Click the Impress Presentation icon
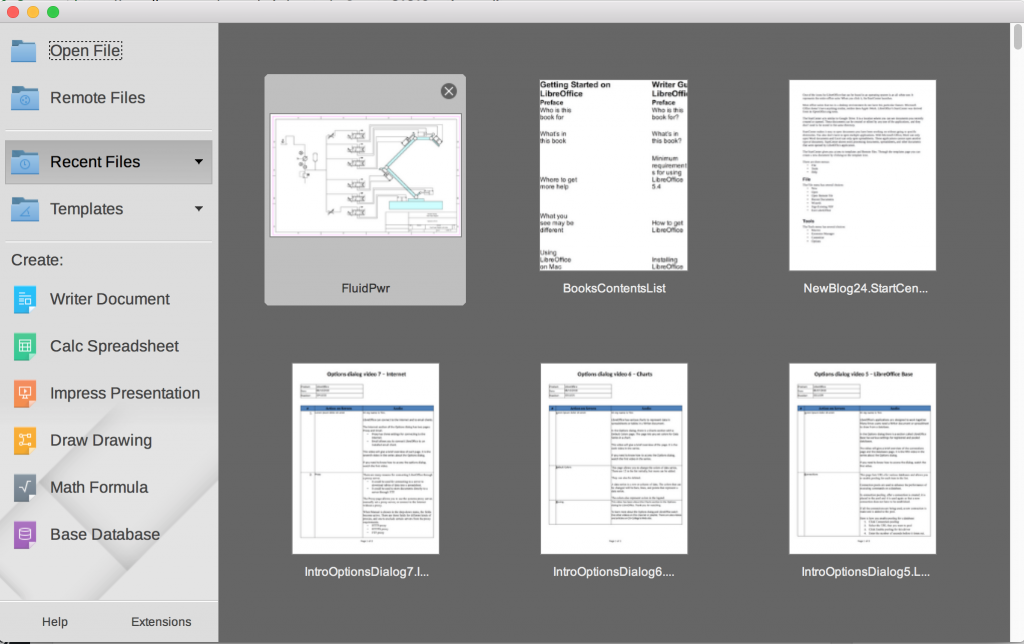This screenshot has width=1024, height=644. [x=25, y=394]
